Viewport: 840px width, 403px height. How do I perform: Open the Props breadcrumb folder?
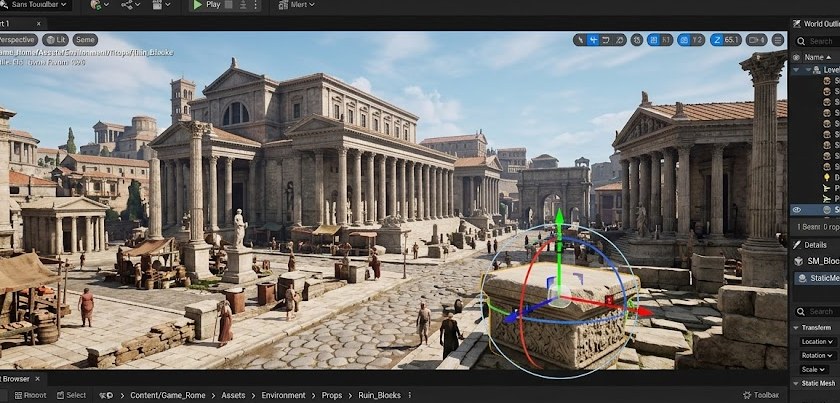coord(332,395)
